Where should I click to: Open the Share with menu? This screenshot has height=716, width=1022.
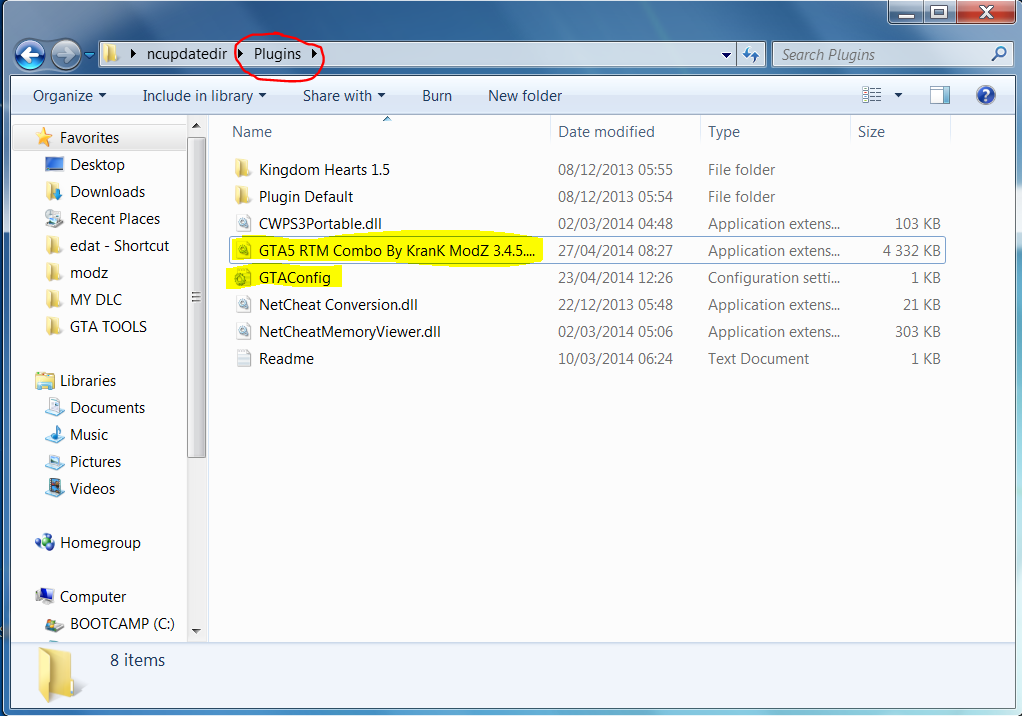344,96
